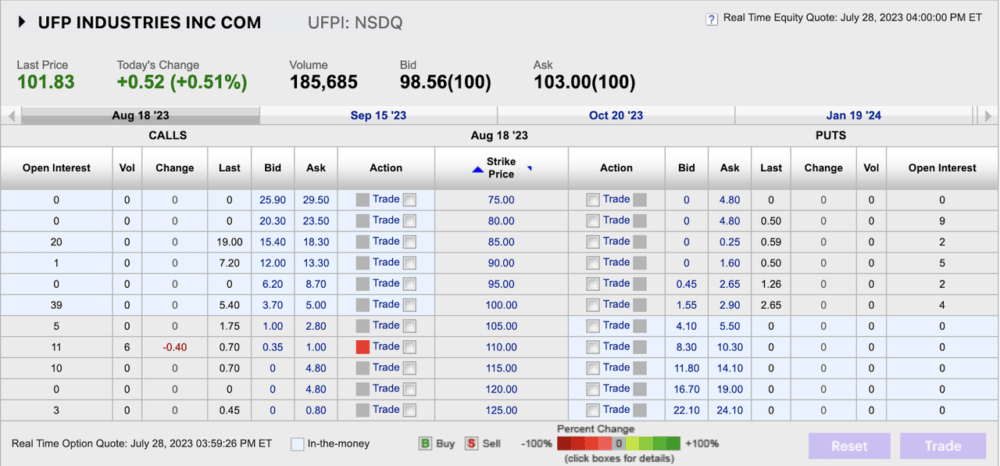Viewport: 1000px width, 466px height.
Task: Click the call percent-change box at strike 80.00
Action: 362,221
